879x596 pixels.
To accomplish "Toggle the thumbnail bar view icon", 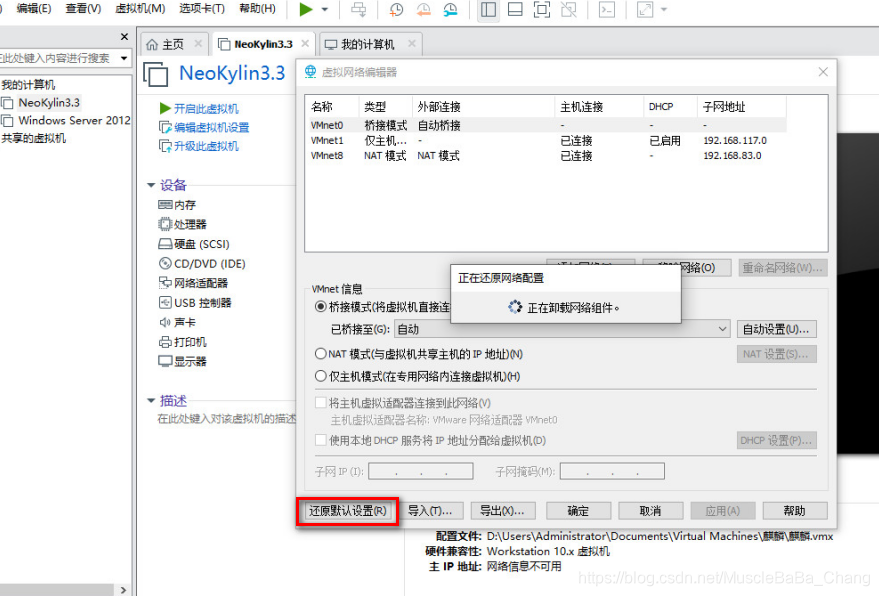I will coord(515,10).
